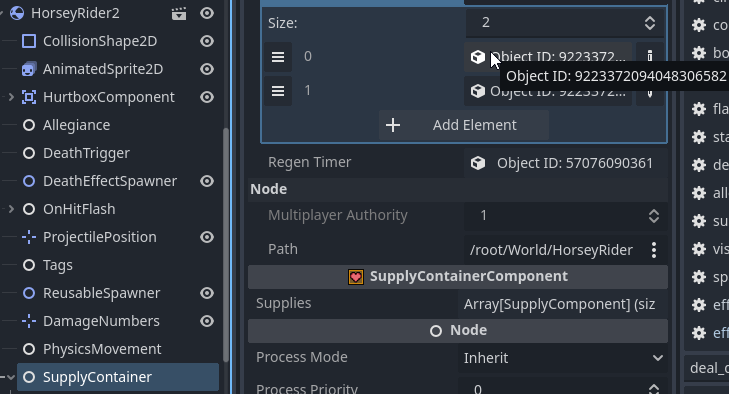Viewport: 729px width, 394px height.
Task: Click element 0 Object ID cube icon
Action: (x=477, y=57)
